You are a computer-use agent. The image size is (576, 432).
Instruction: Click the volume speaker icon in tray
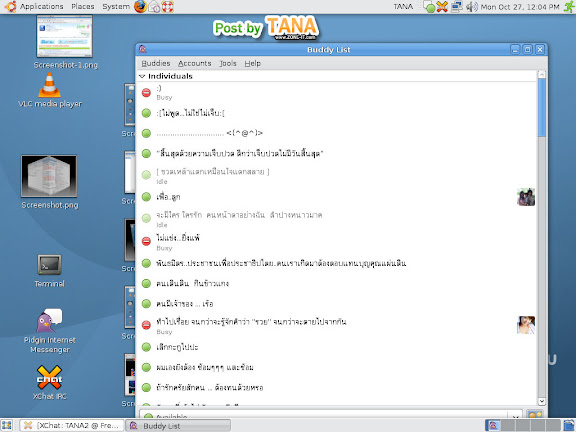click(x=472, y=7)
